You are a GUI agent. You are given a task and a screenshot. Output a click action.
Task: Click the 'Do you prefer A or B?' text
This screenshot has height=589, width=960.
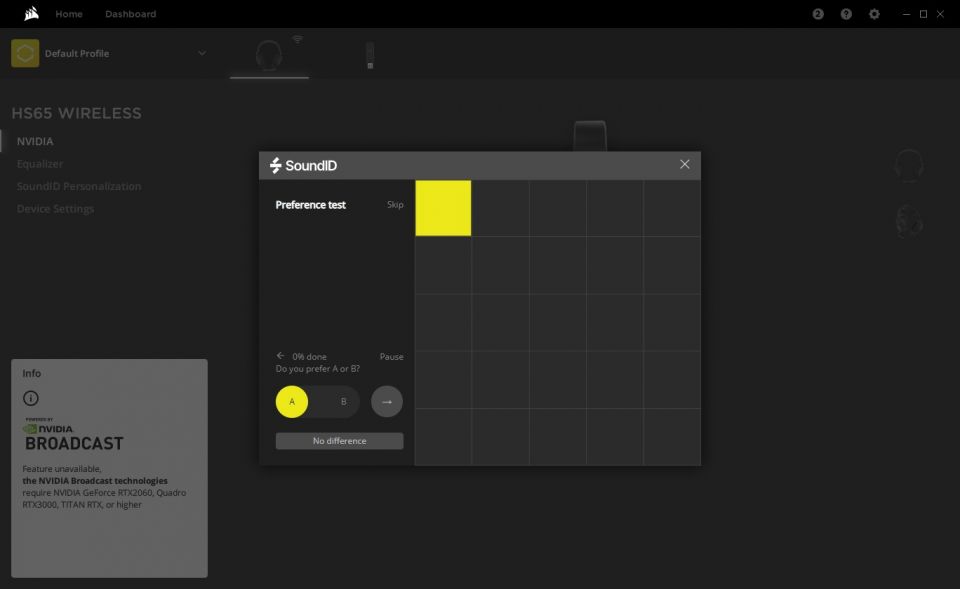(318, 369)
